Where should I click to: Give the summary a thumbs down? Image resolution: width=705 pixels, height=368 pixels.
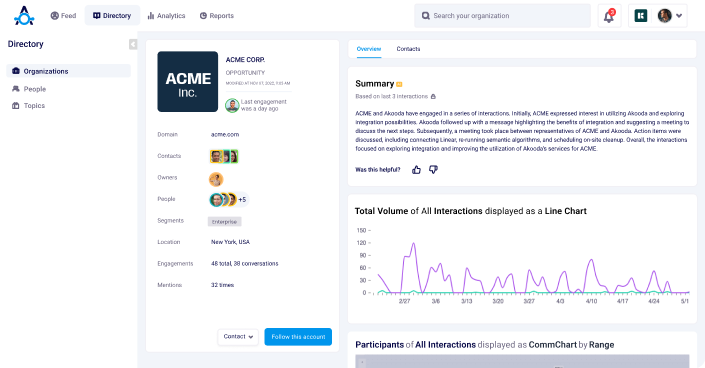[433, 170]
